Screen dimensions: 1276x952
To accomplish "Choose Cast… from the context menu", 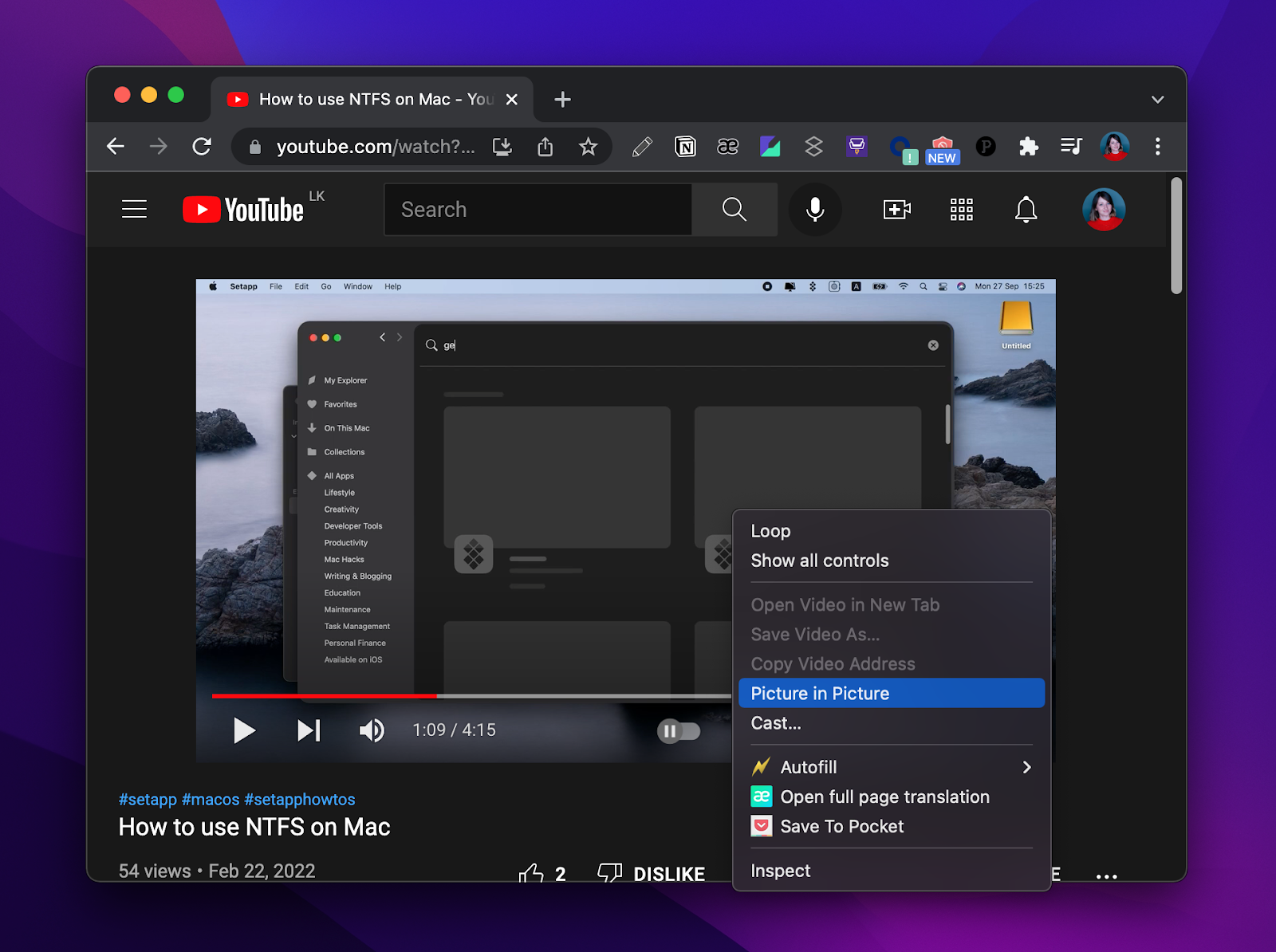I will pyautogui.click(x=892, y=723).
